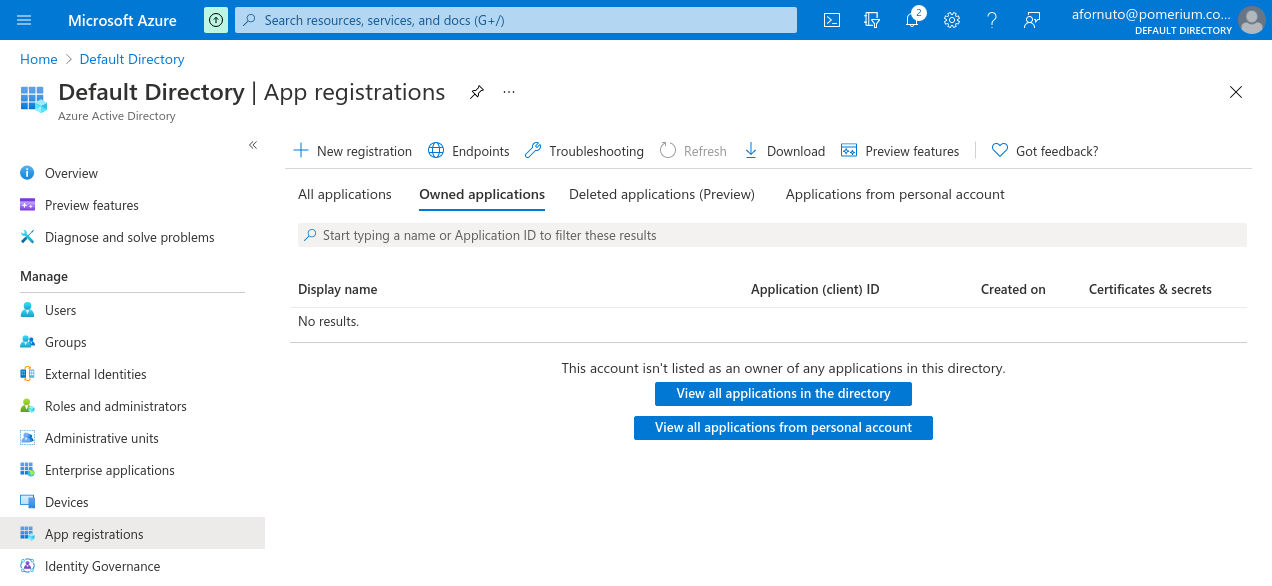
Task: Open the account avatar menu
Action: pyautogui.click(x=1252, y=20)
